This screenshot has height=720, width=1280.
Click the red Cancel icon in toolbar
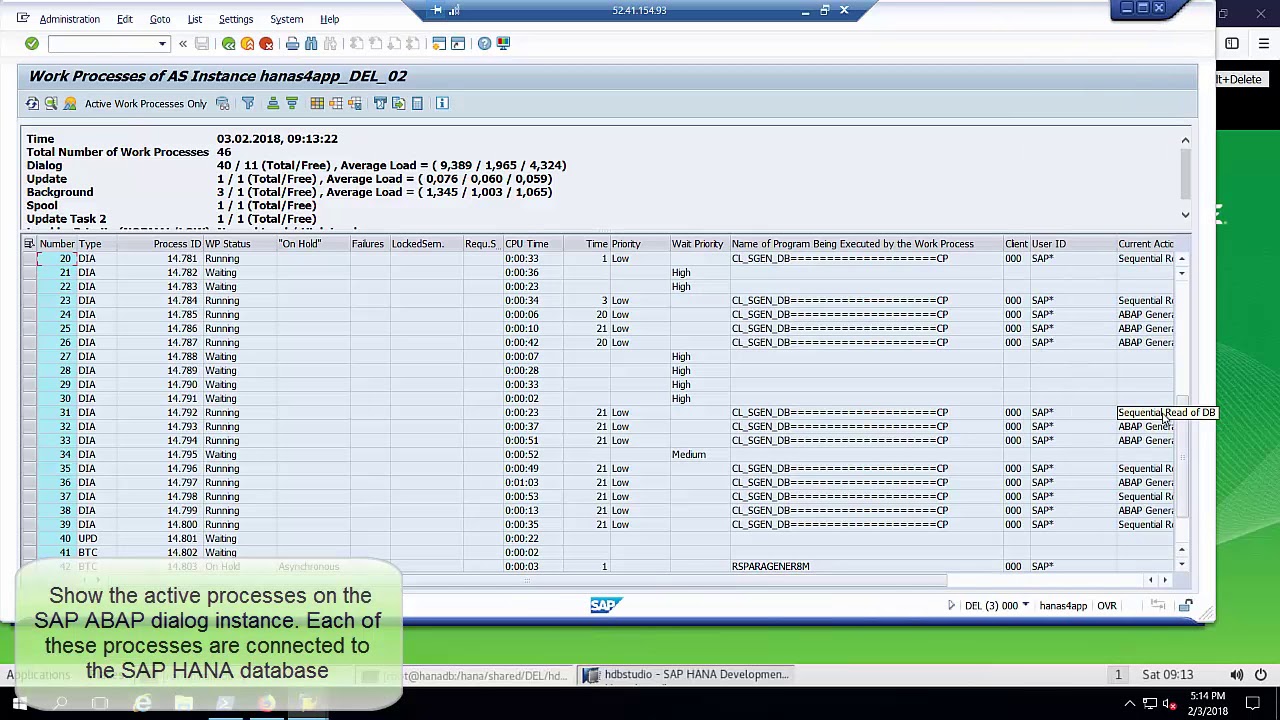pos(266,43)
